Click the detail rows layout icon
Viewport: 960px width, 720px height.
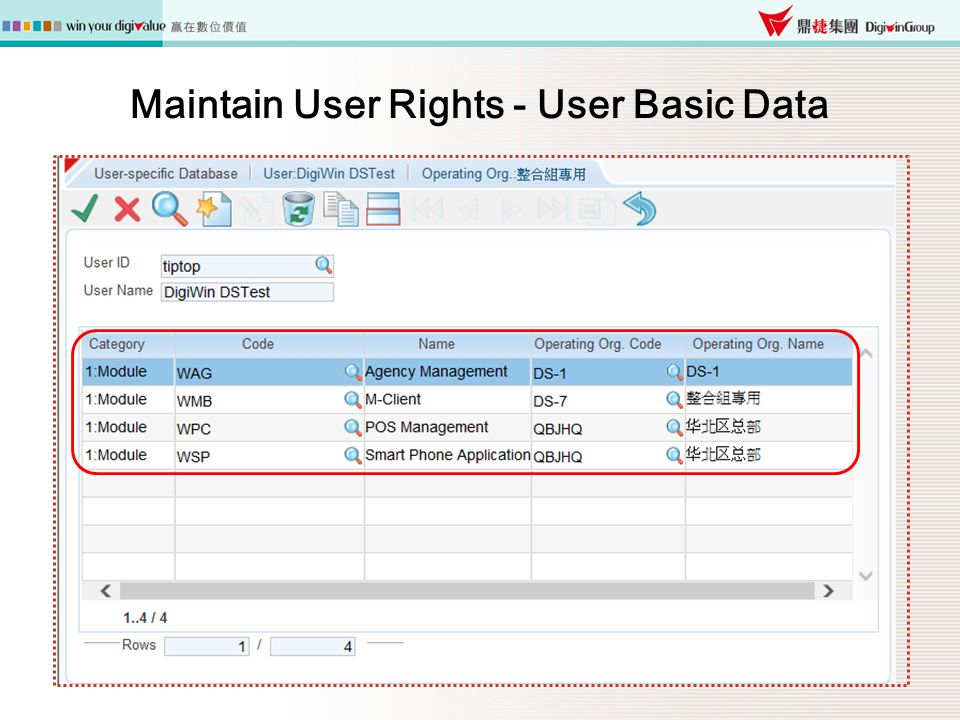pyautogui.click(x=383, y=209)
